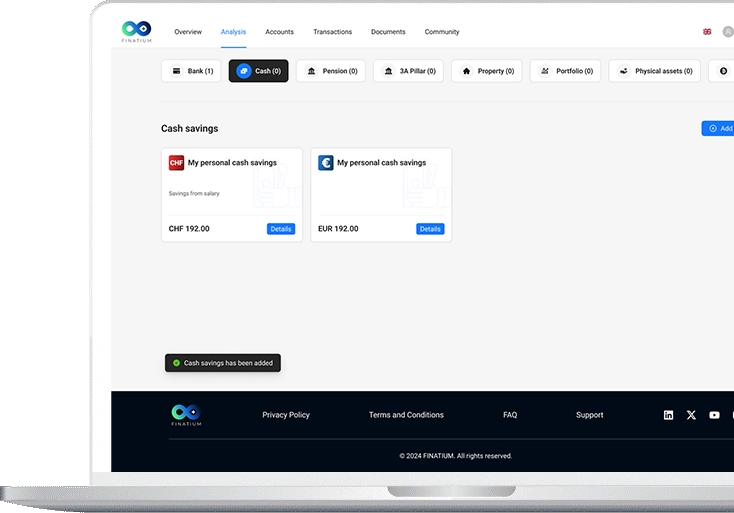The image size is (734, 513).
Task: Open the X (Twitter) social icon
Action: coord(691,415)
